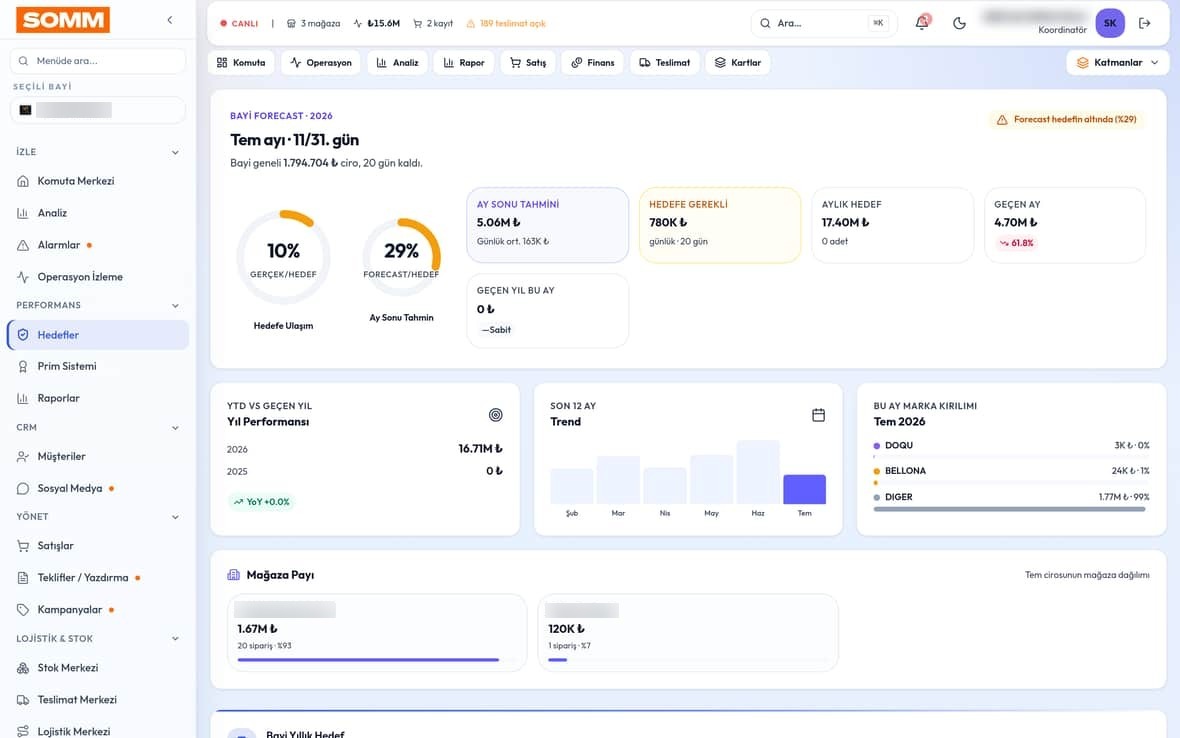Click the 189 teslimat açık warning link
1180x738 pixels.
[506, 23]
